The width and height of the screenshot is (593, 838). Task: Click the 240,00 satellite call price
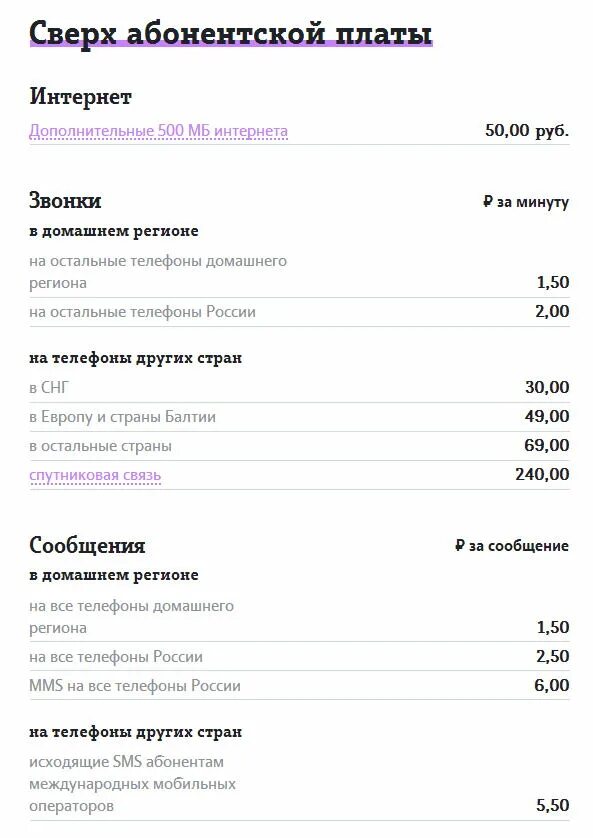542,474
